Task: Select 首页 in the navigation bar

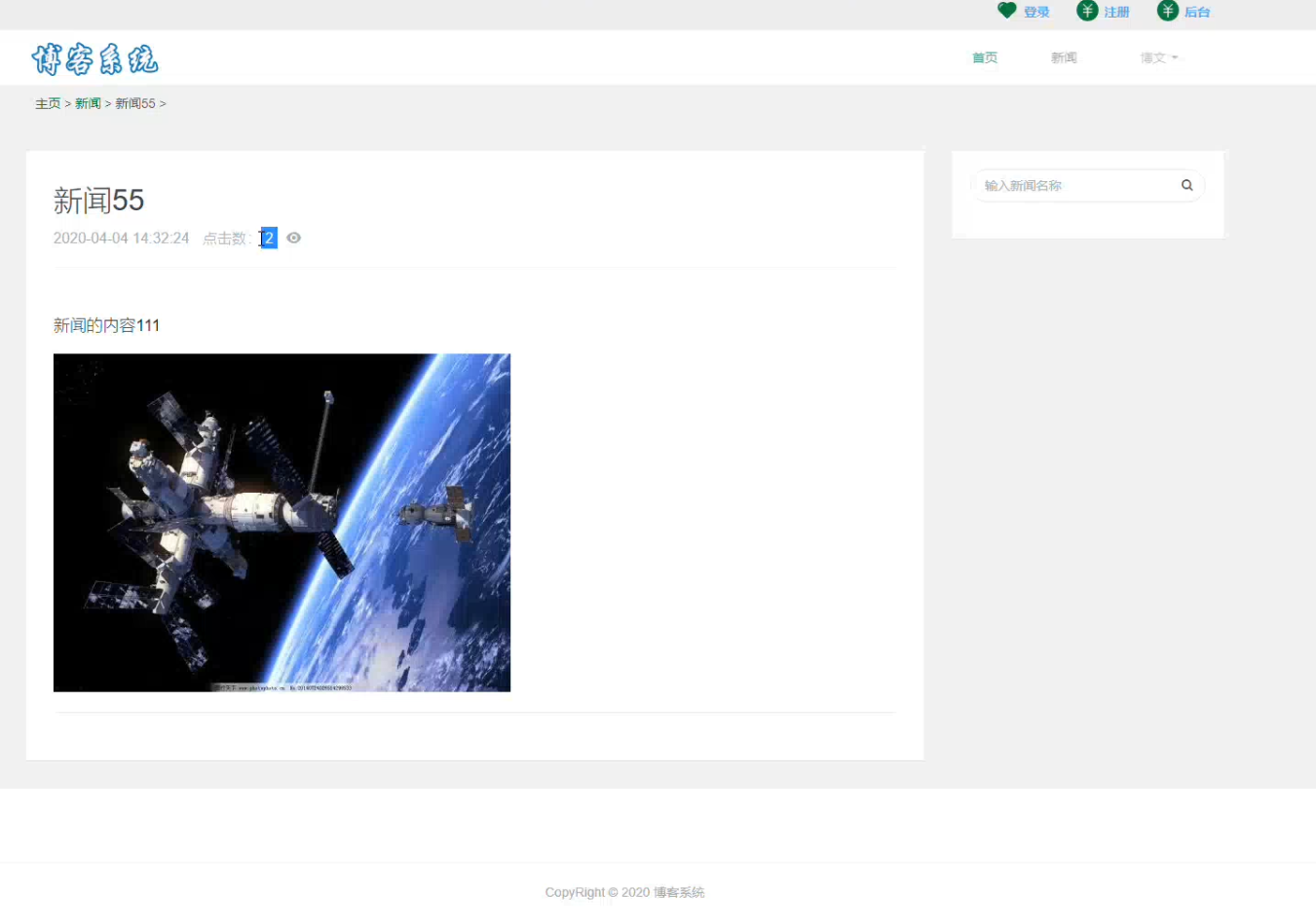Action: tap(985, 58)
